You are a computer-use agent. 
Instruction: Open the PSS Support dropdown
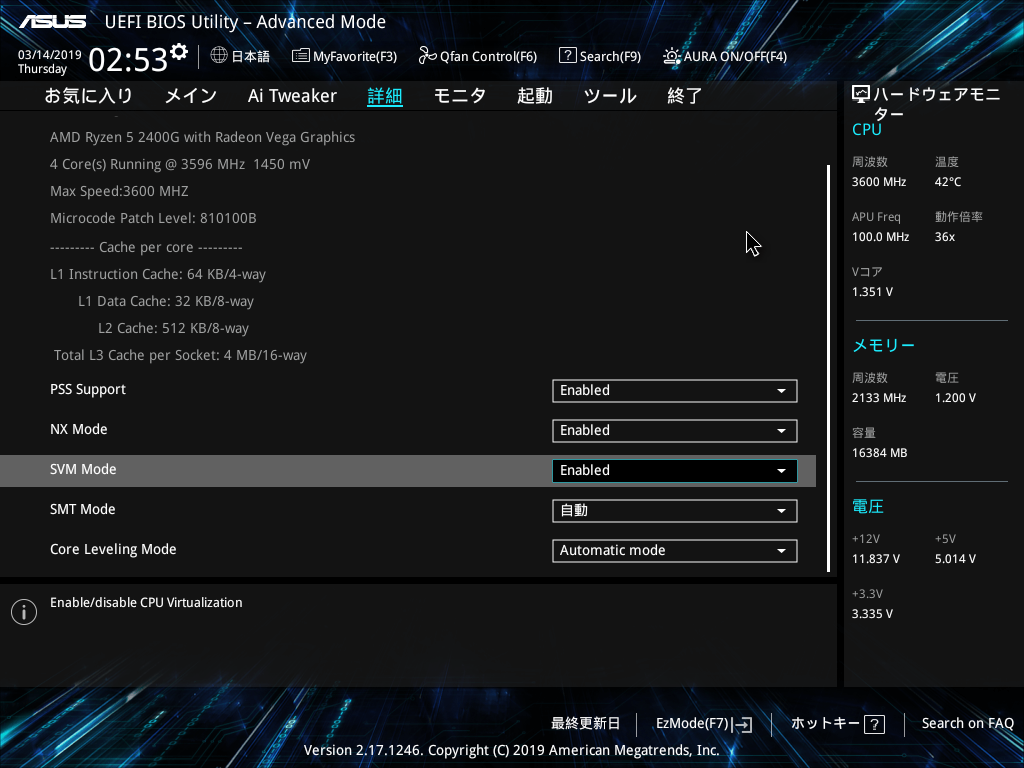[675, 391]
